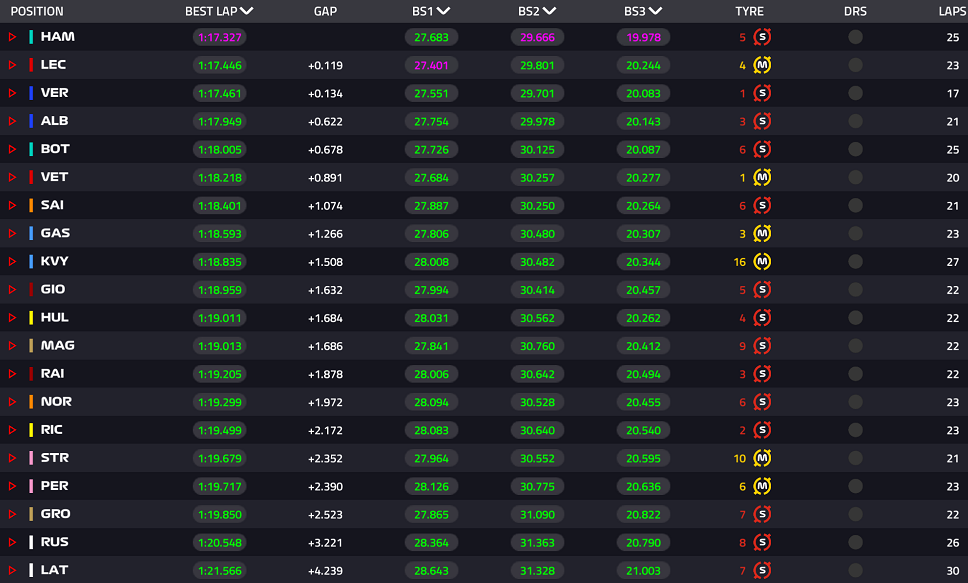Expand the LAT row arrow

pyautogui.click(x=12, y=571)
